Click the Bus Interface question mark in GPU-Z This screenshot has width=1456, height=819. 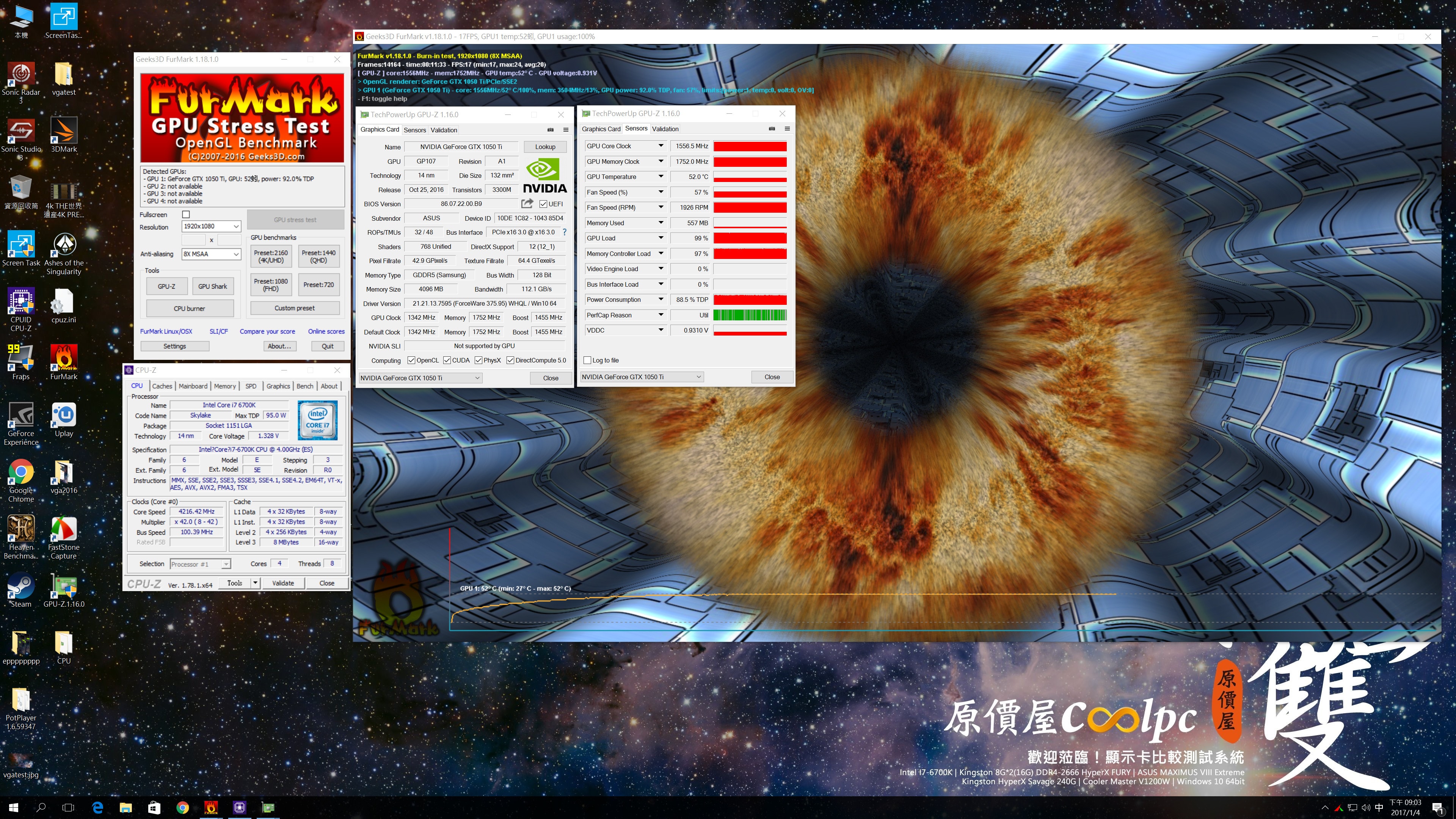[564, 232]
